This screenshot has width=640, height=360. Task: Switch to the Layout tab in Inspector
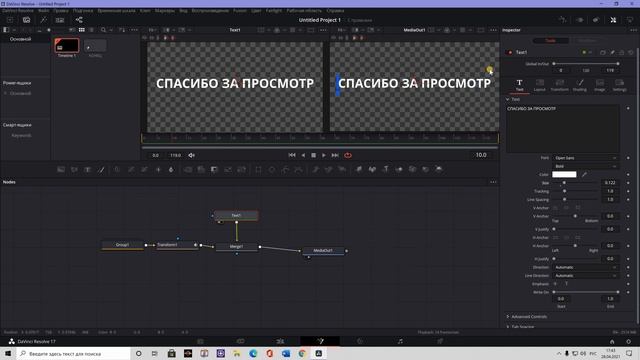pos(540,85)
